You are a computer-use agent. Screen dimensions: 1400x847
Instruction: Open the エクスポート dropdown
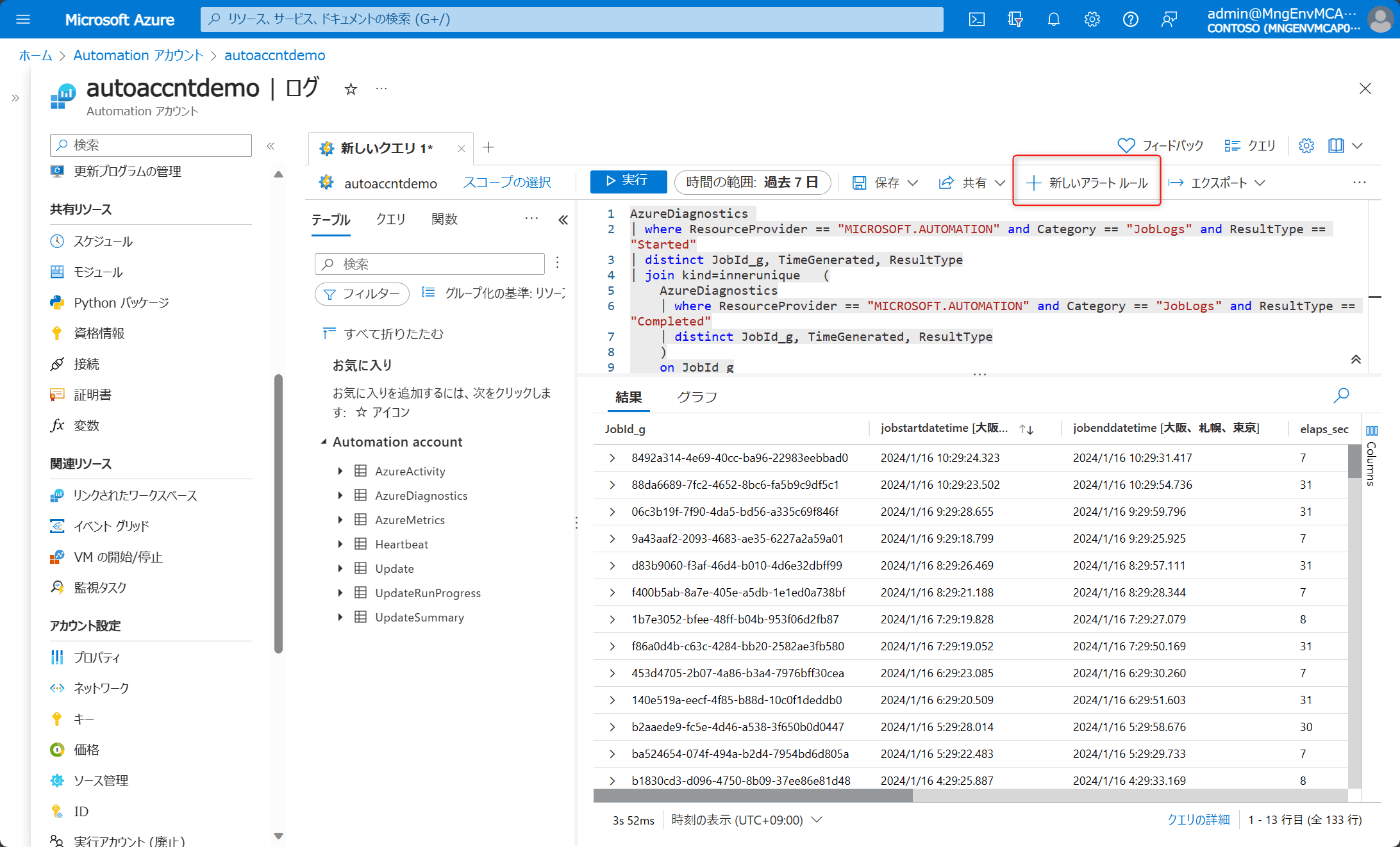[1217, 183]
